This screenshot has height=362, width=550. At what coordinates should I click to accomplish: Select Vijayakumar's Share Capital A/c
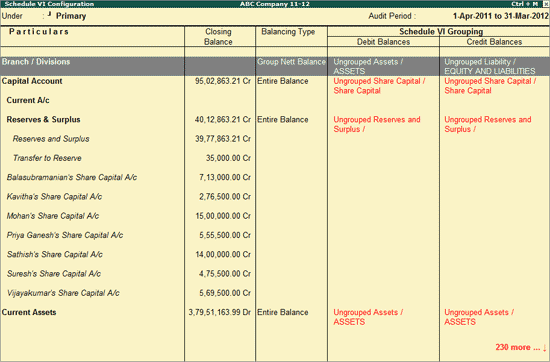[x=63, y=293]
